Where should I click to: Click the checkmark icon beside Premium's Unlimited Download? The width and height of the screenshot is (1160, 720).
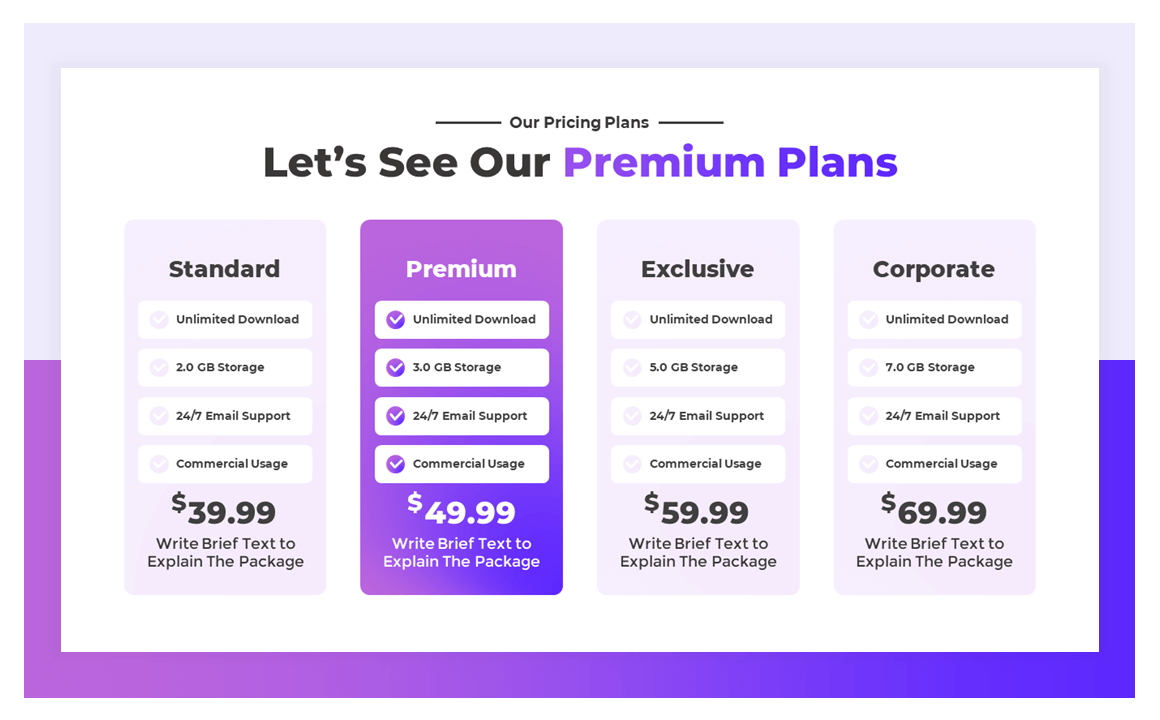point(394,319)
